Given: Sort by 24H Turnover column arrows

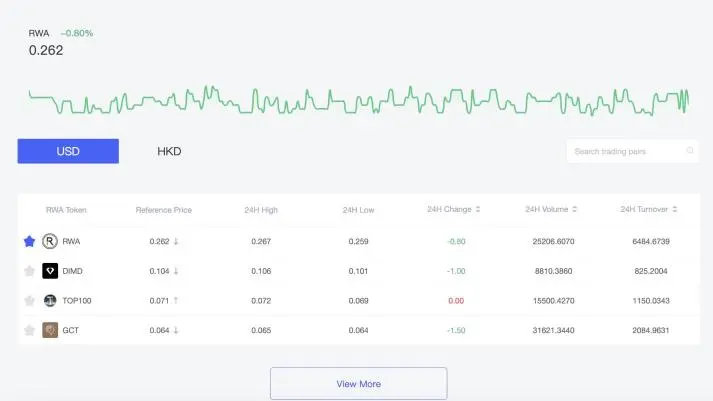Looking at the screenshot, I should [674, 210].
